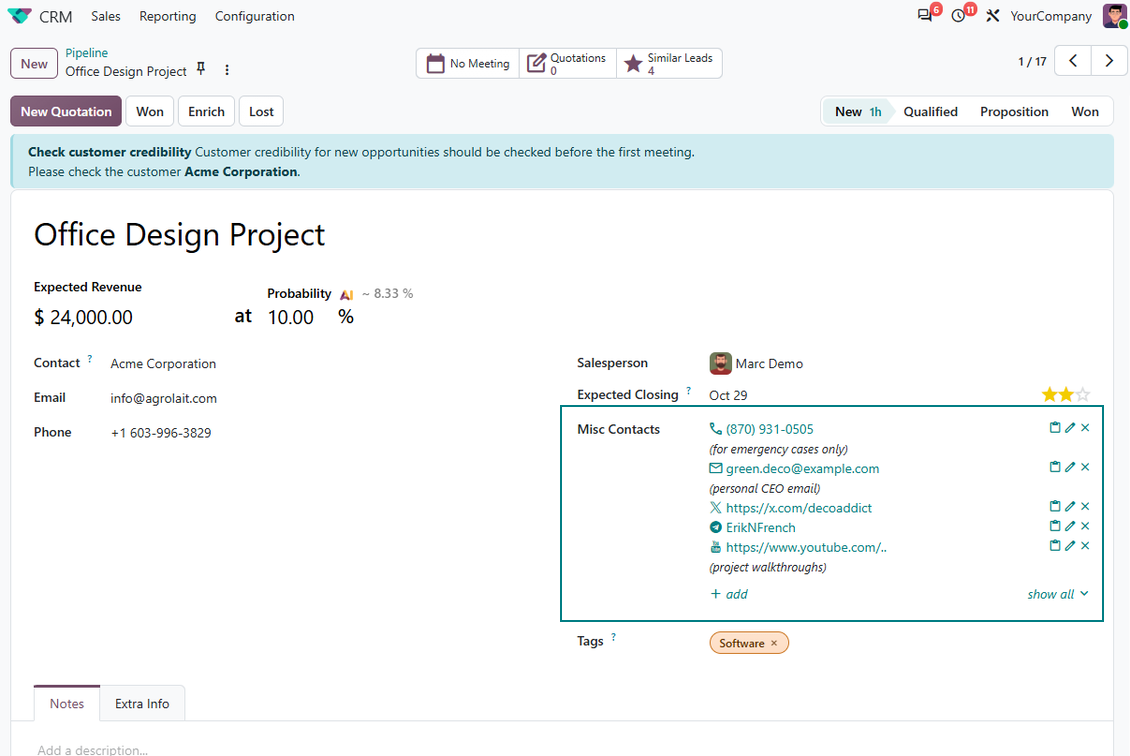Go to the next record arrow

pyautogui.click(x=1109, y=61)
